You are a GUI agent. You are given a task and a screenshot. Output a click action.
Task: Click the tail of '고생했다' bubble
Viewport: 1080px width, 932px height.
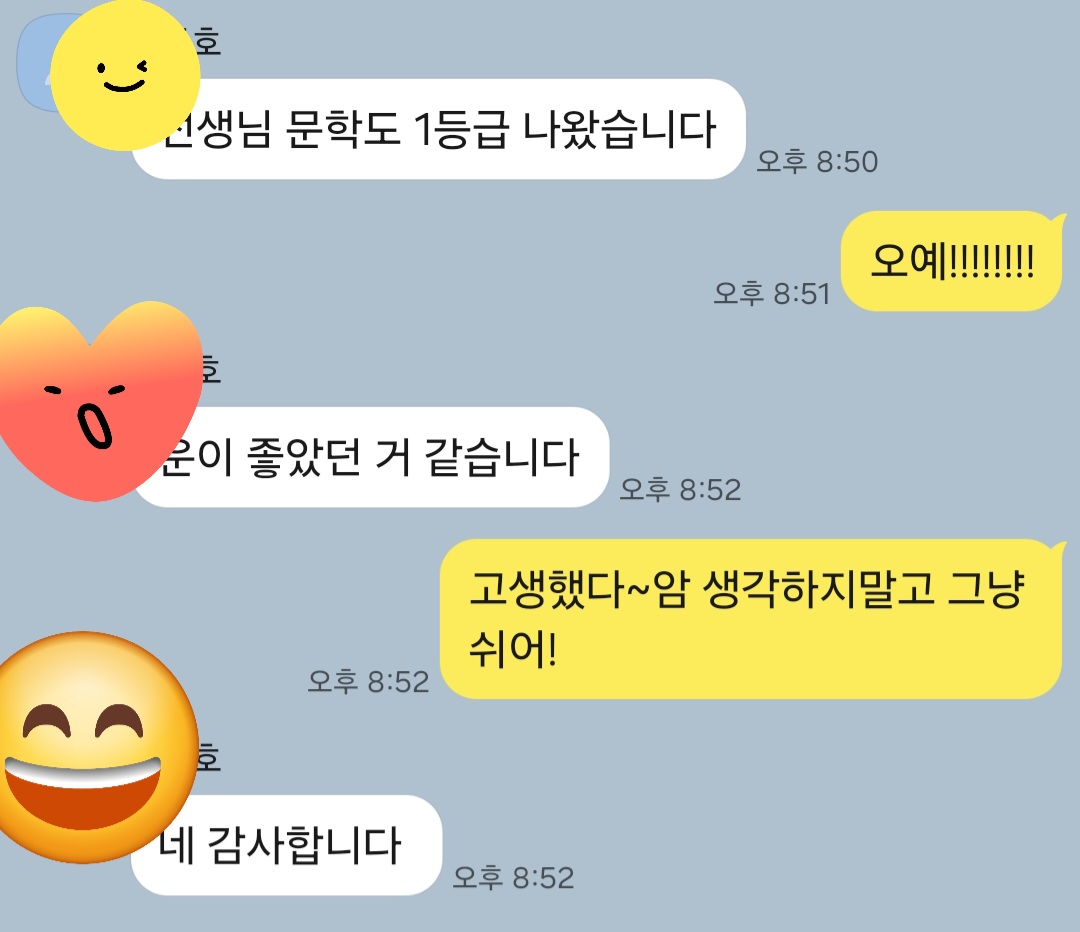1059,549
